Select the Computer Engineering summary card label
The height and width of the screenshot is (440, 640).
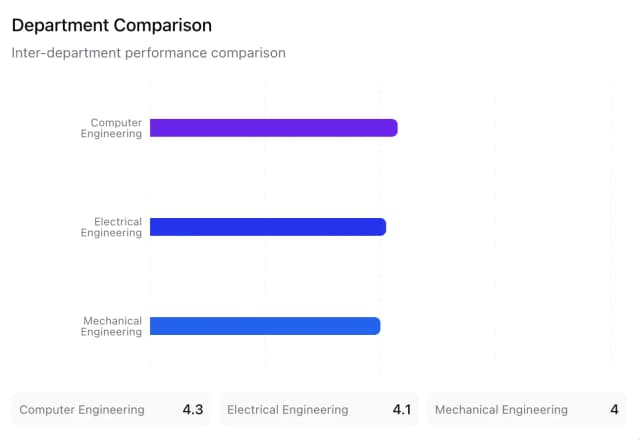82,410
